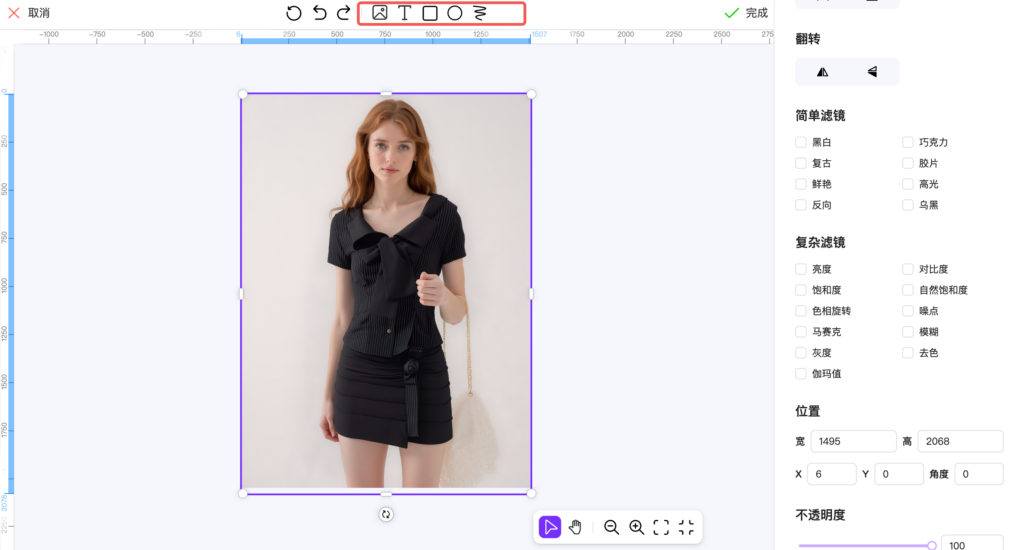Enable the 鲜艳 filter checkbox
1024x550 pixels.
(x=801, y=184)
